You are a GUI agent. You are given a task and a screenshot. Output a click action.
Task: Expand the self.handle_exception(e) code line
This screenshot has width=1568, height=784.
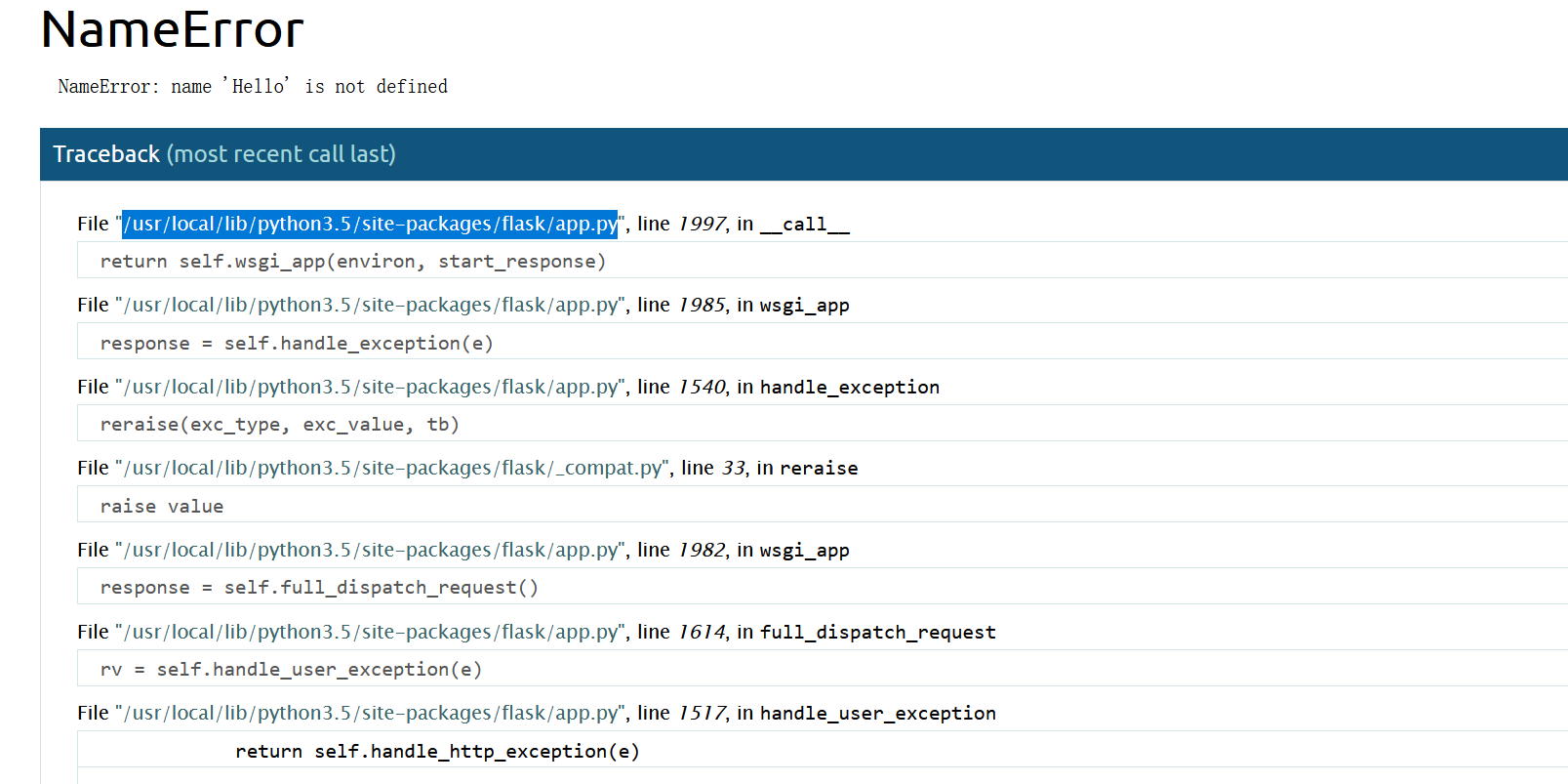pyautogui.click(x=296, y=344)
